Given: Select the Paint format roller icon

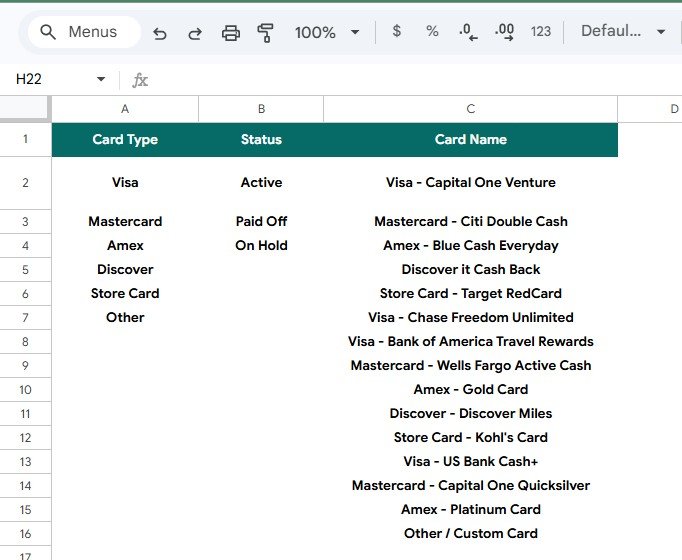Looking at the screenshot, I should (x=265, y=33).
